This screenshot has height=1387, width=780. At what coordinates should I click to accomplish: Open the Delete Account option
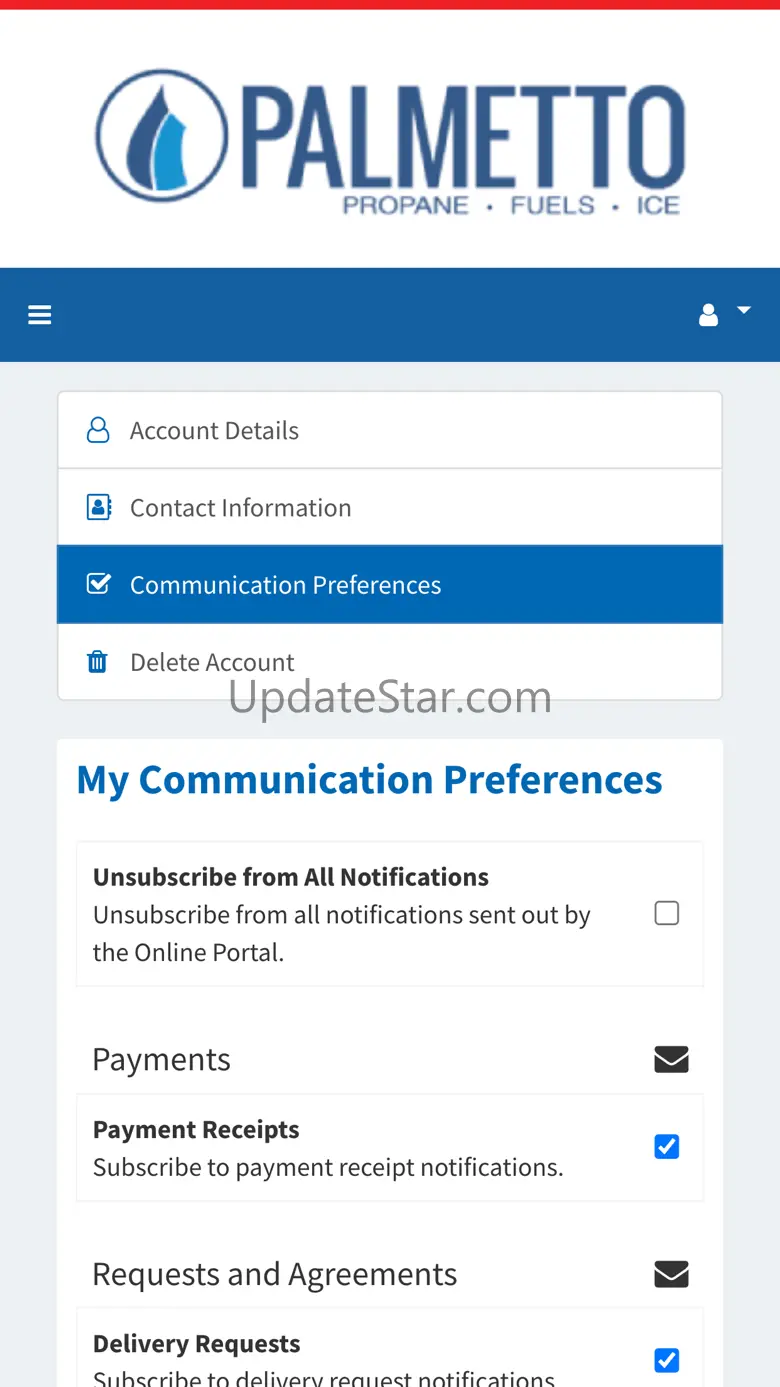click(212, 662)
